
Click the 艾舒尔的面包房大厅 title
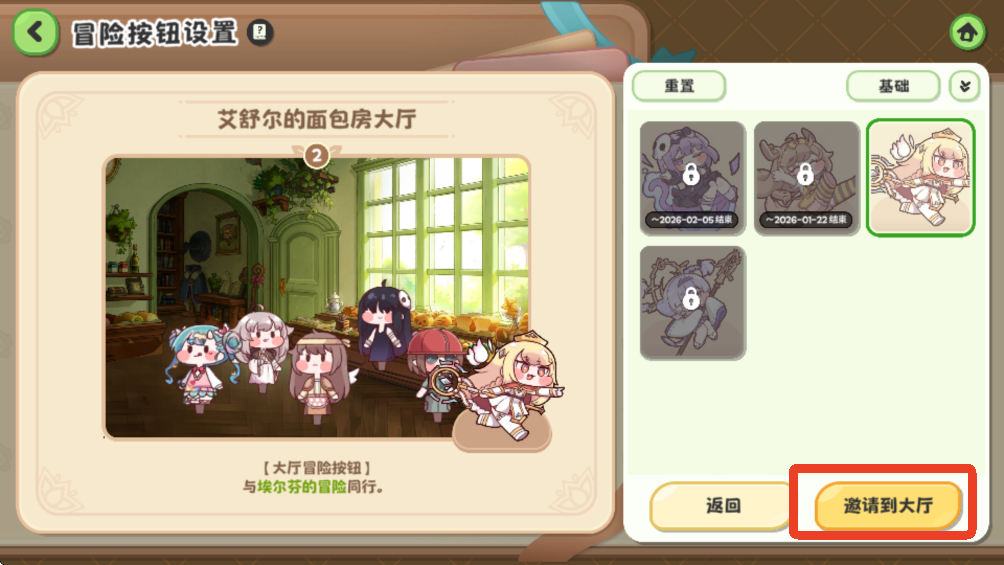pos(317,119)
